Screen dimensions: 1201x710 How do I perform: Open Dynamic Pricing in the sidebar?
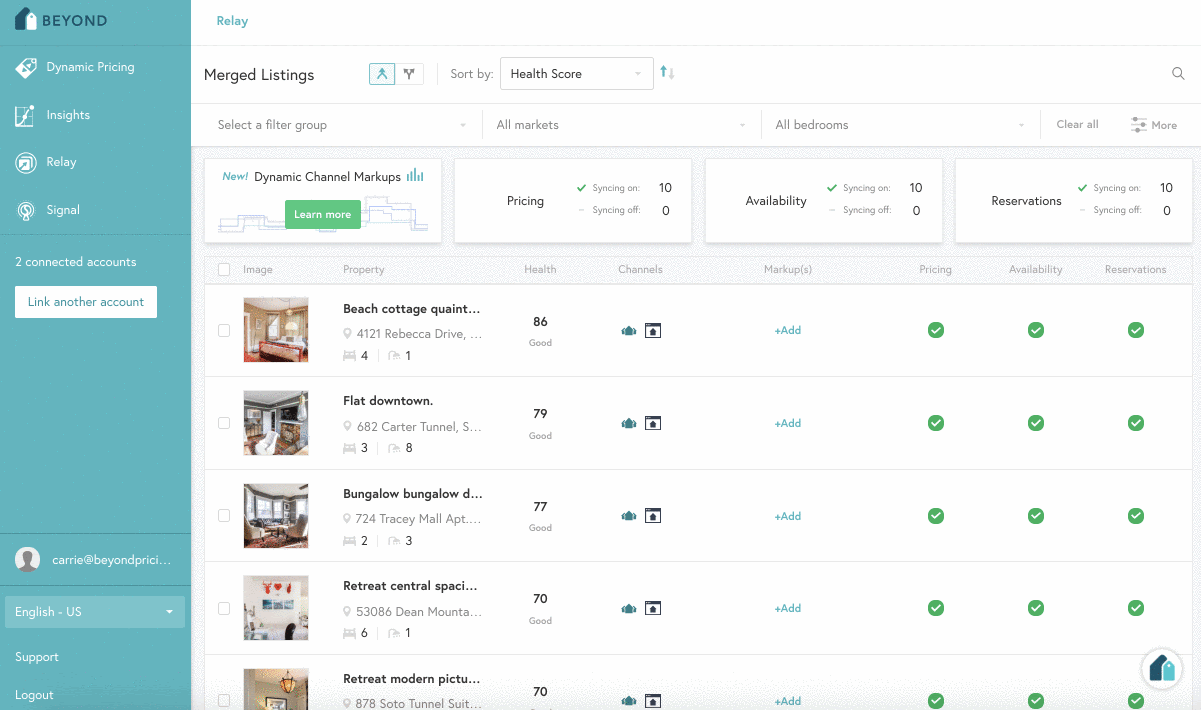(x=89, y=67)
